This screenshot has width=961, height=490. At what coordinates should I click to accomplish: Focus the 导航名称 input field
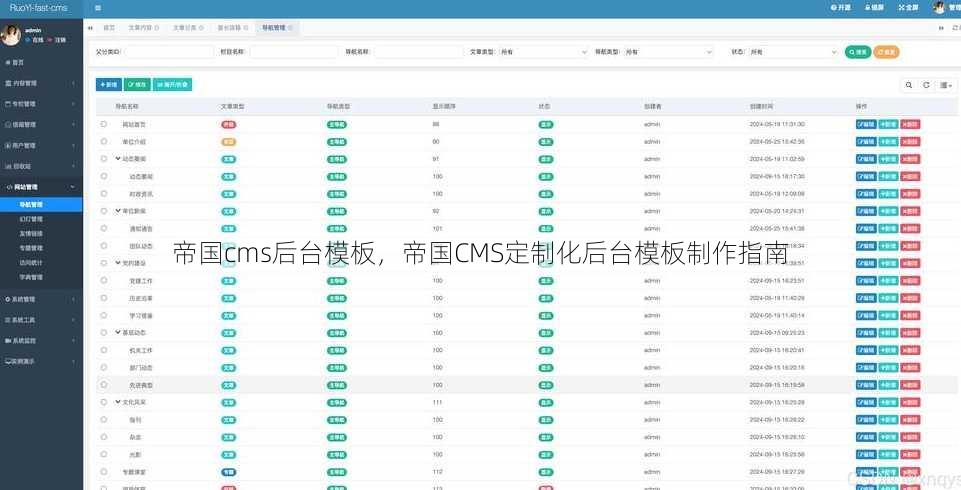pos(419,53)
